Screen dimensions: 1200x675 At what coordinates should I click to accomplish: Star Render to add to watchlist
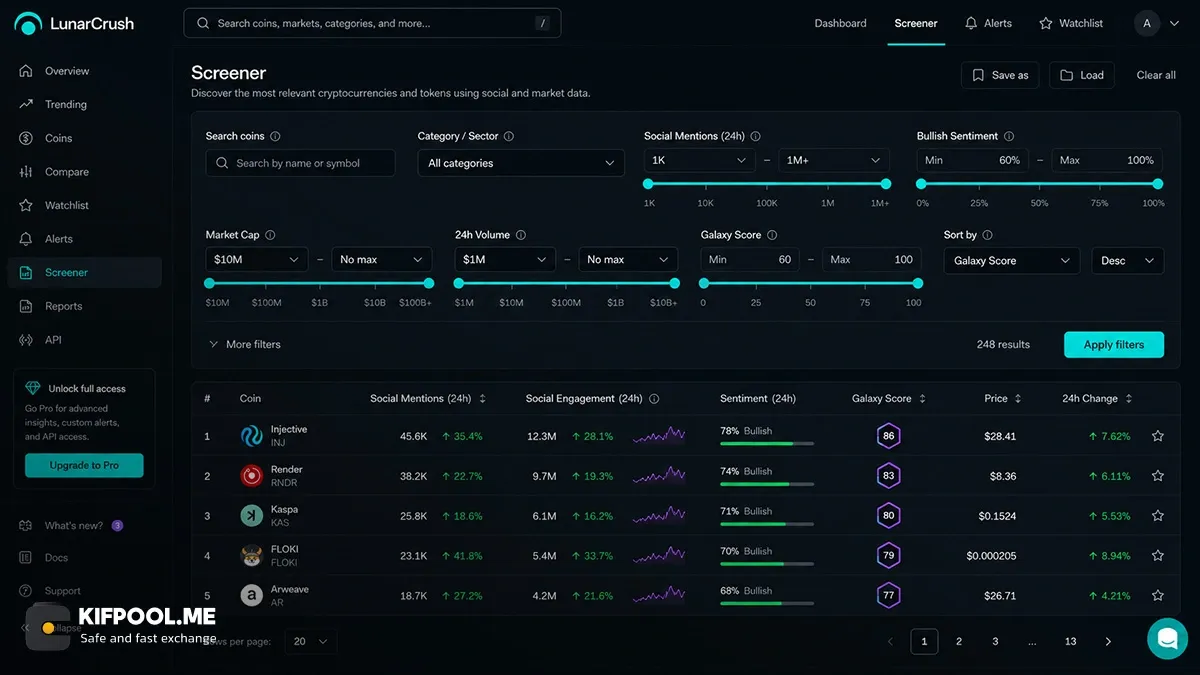(1157, 476)
